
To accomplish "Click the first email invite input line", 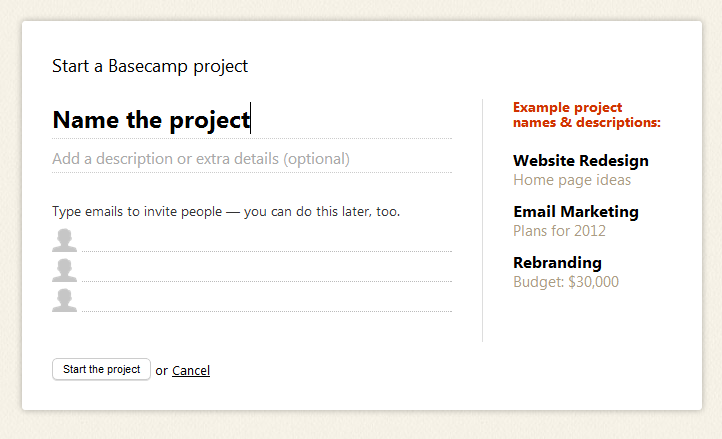I will coord(267,241).
